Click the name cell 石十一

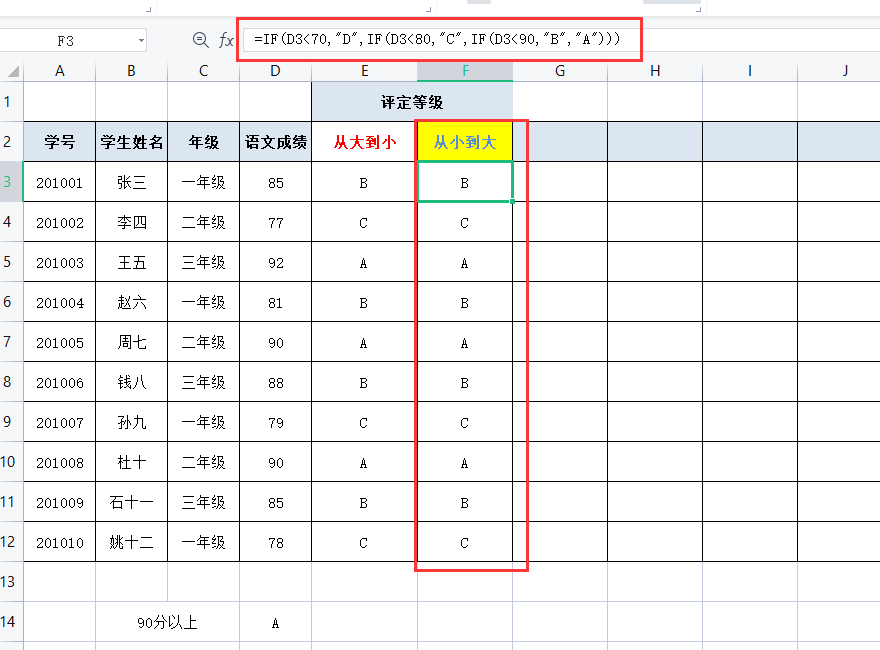click(x=131, y=502)
